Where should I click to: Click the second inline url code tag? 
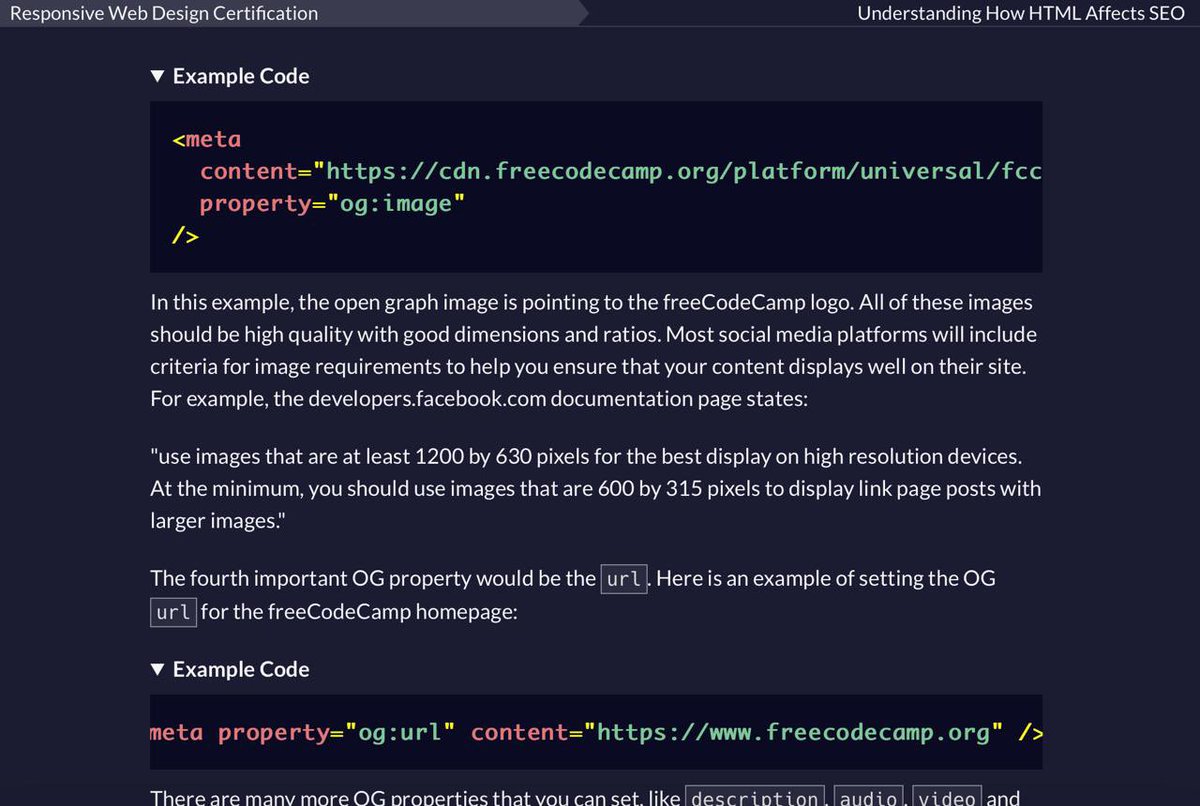pos(172,612)
